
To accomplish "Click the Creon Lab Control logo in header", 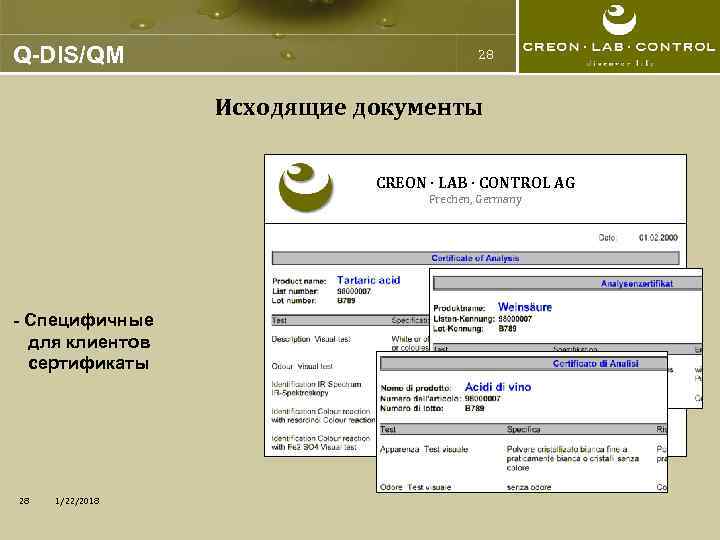I will [x=619, y=36].
